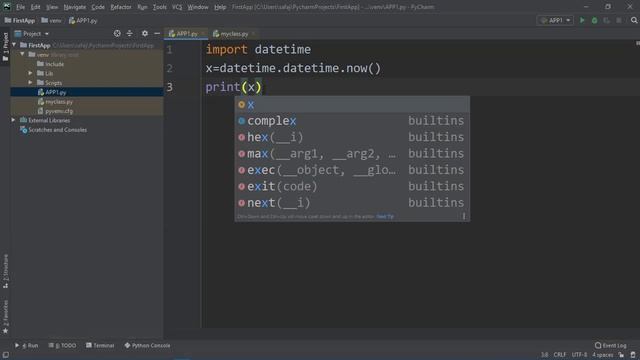Screen dimensions: 640x360
Task: Toggle Project side tool window strip
Action: pos(5,47)
